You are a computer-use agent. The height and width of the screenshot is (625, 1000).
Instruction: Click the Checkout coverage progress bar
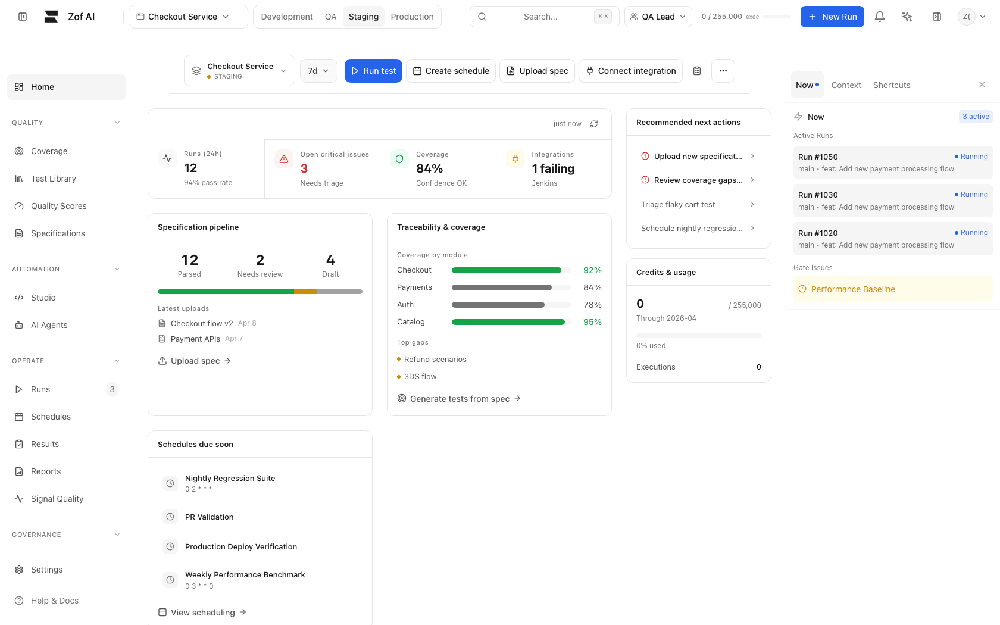point(511,270)
